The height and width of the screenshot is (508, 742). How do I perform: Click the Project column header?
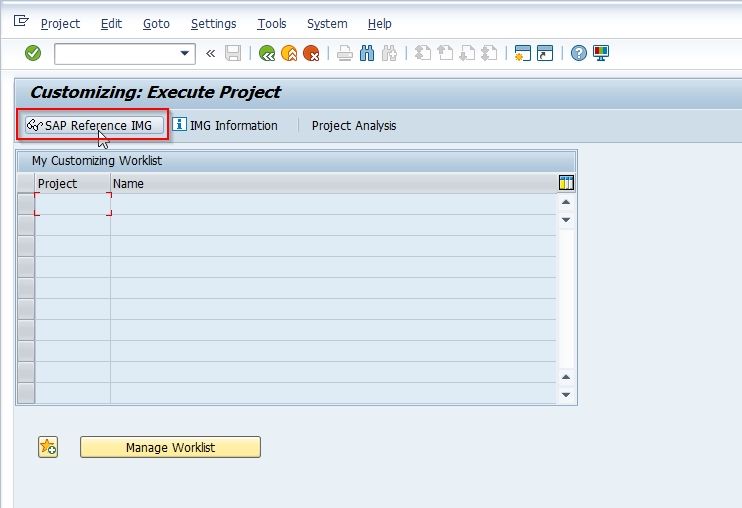[x=73, y=184]
